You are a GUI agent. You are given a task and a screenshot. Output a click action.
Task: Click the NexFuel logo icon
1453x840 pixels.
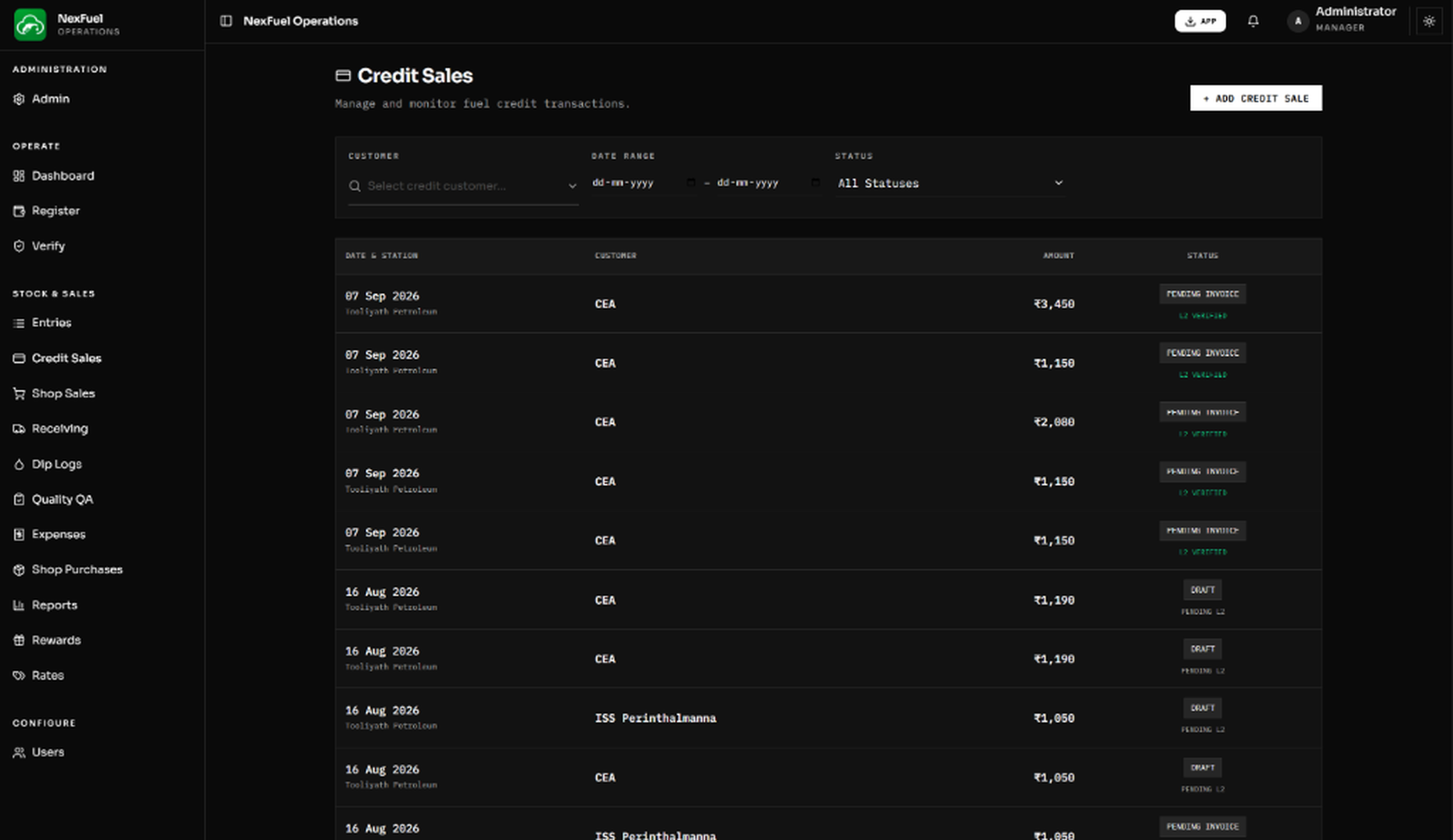pyautogui.click(x=30, y=25)
